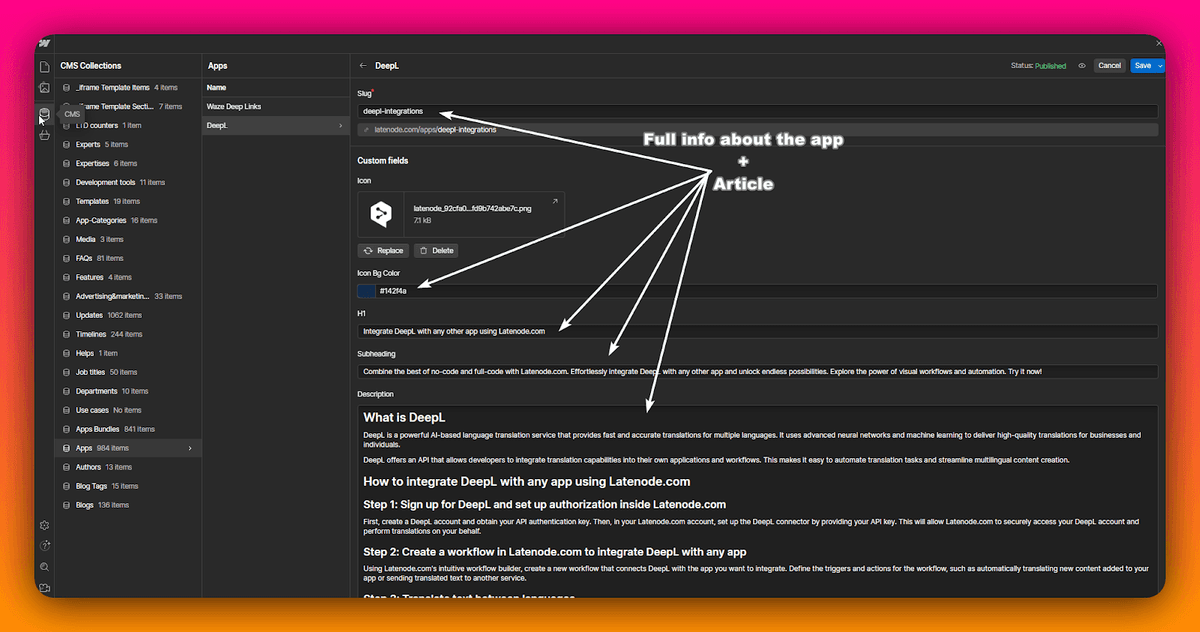Open site settings gear icon
This screenshot has height=632, width=1200.
pyautogui.click(x=44, y=525)
